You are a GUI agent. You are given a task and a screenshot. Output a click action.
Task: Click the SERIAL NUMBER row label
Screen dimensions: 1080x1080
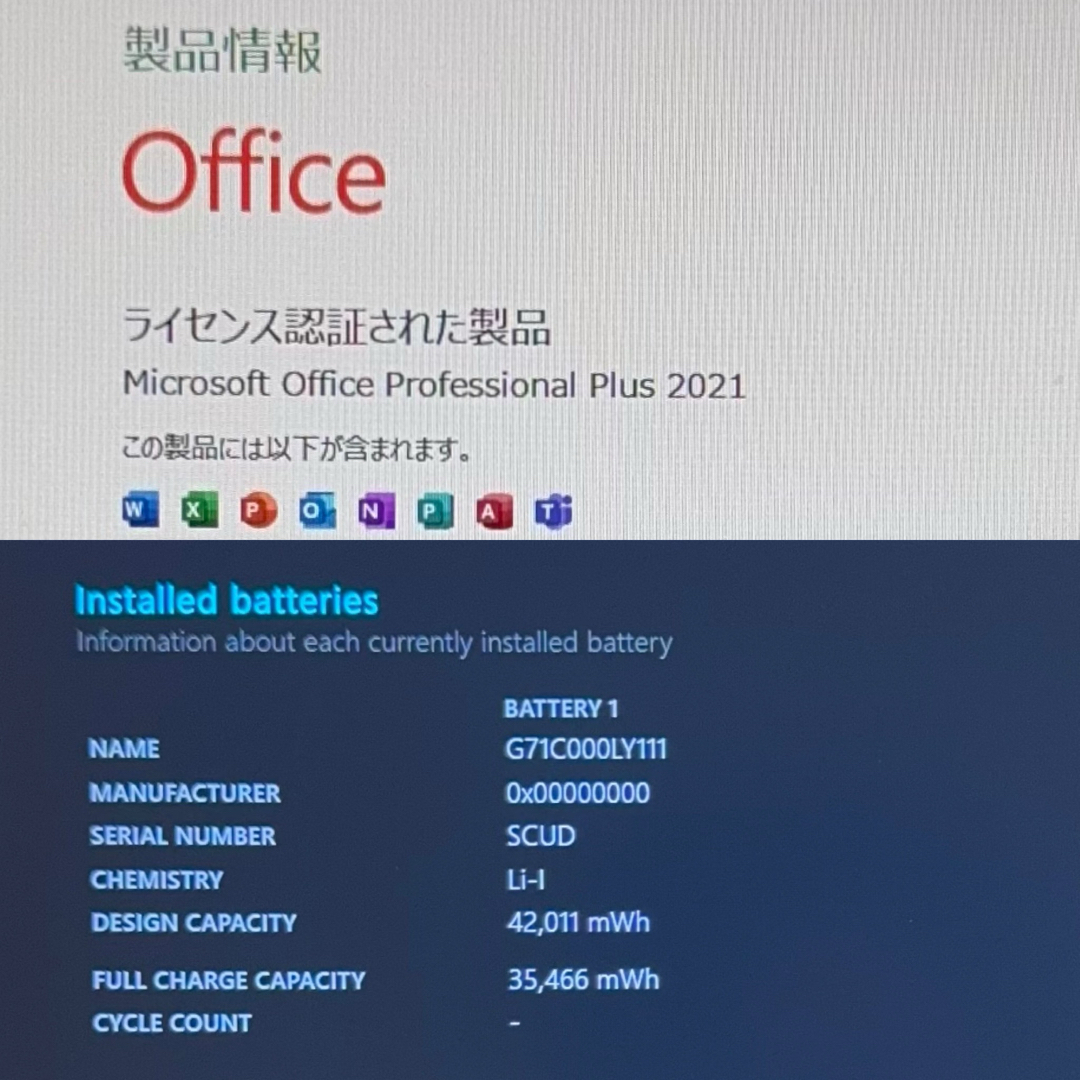(183, 835)
